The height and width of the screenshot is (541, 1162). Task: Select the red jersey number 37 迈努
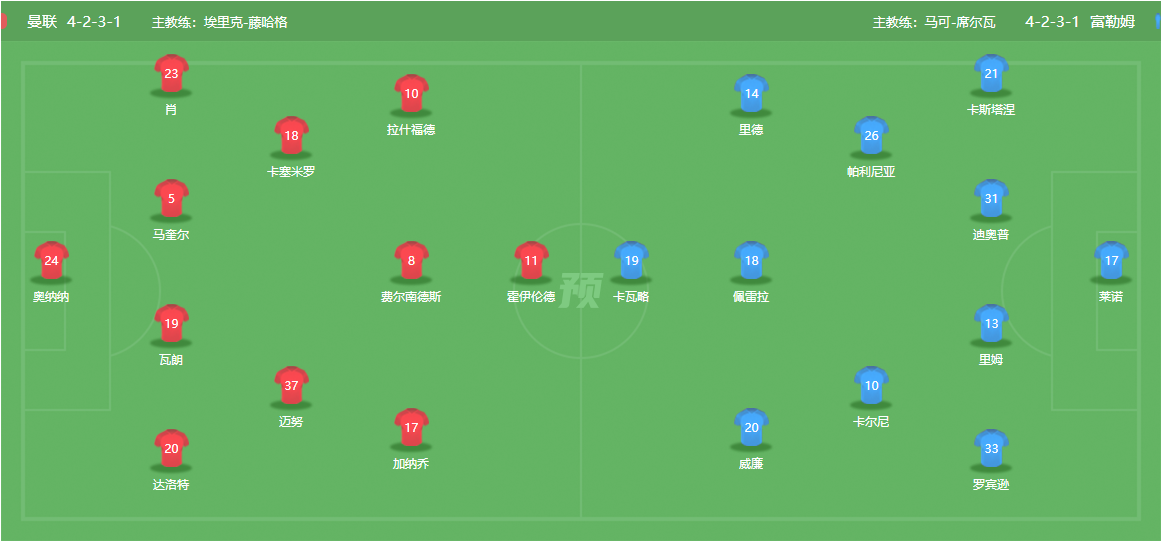[x=291, y=385]
